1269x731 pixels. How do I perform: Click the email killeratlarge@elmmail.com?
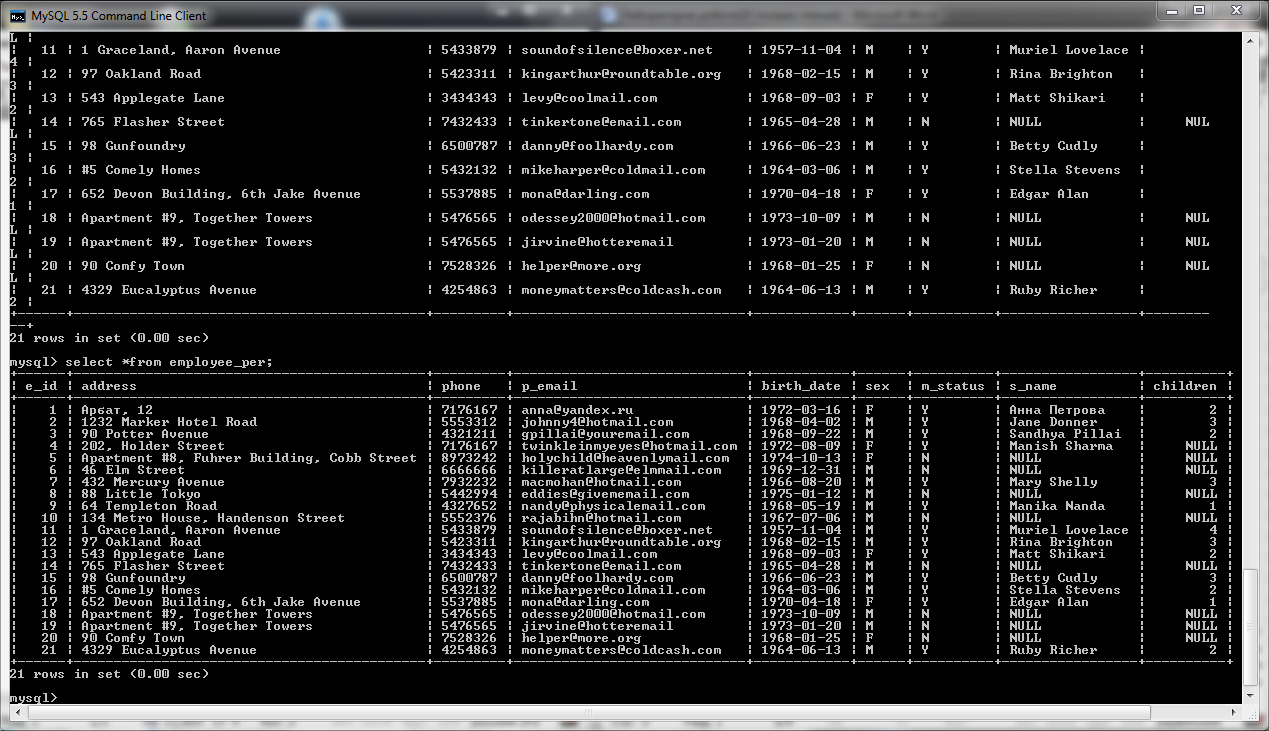(621, 470)
